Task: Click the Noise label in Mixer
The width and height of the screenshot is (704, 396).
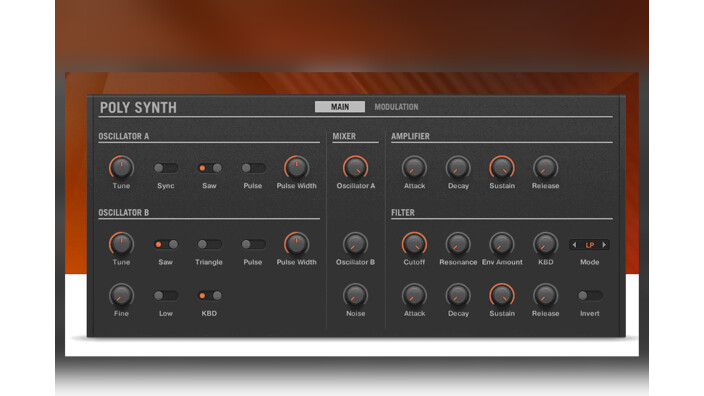Action: tap(356, 313)
